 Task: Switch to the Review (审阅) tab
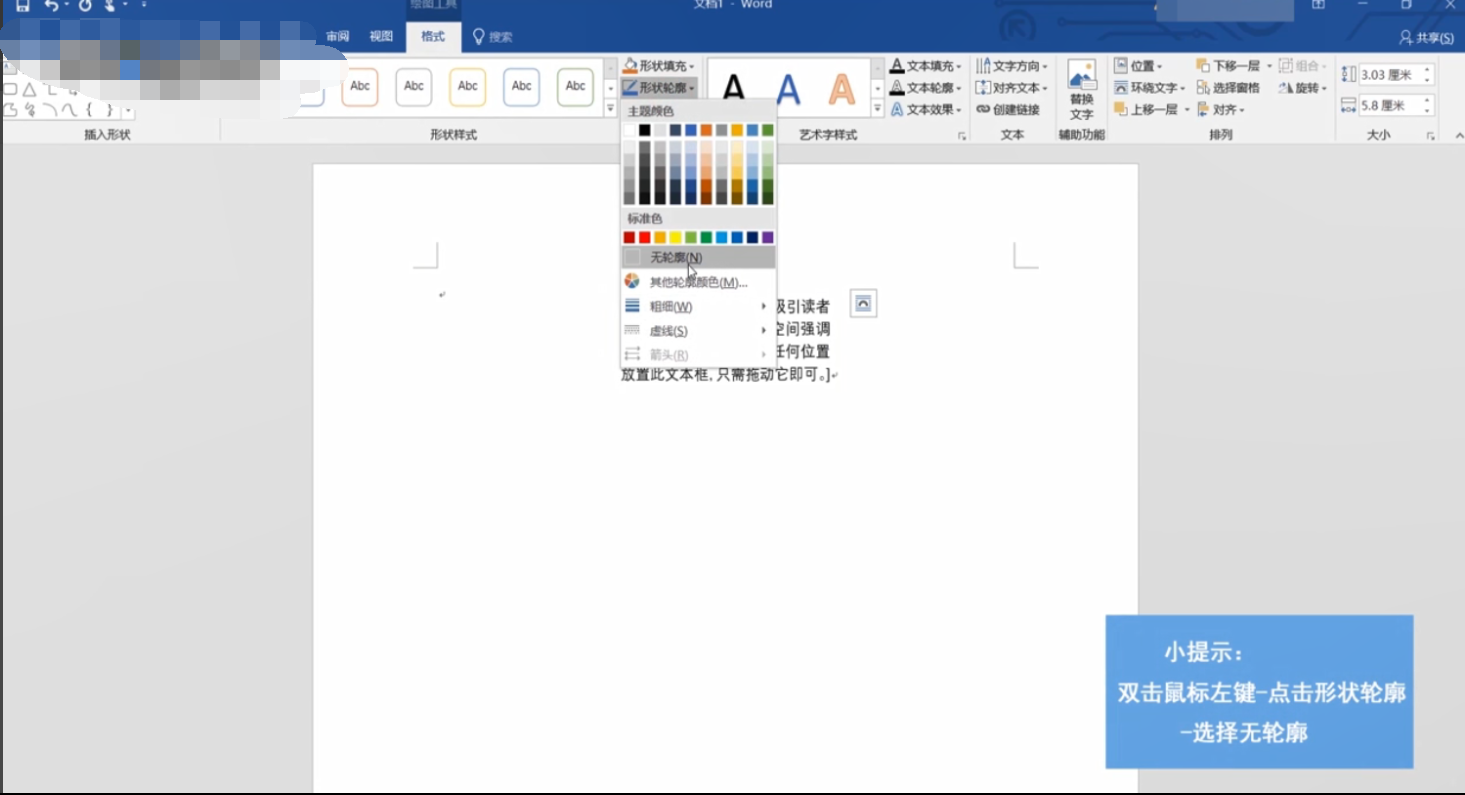point(338,37)
